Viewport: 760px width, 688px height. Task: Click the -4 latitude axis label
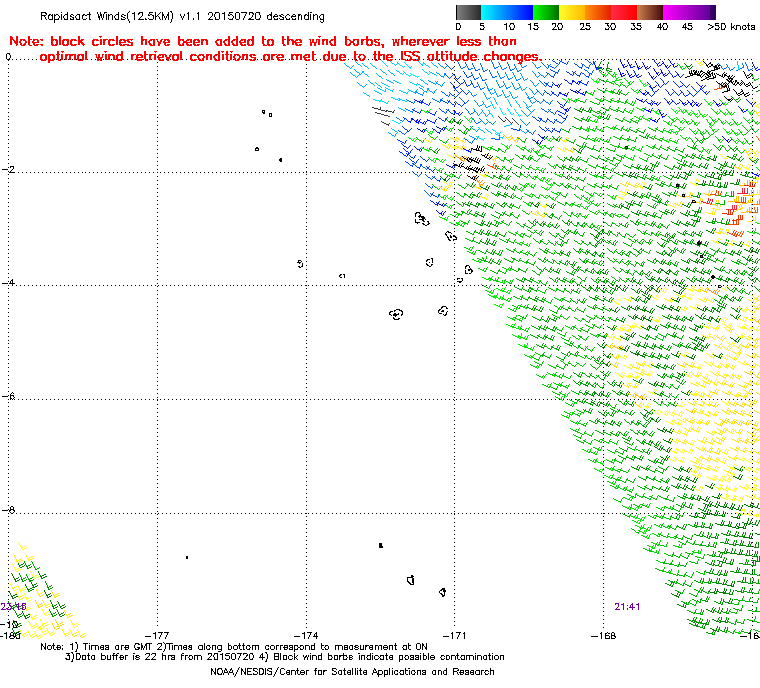click(x=8, y=282)
